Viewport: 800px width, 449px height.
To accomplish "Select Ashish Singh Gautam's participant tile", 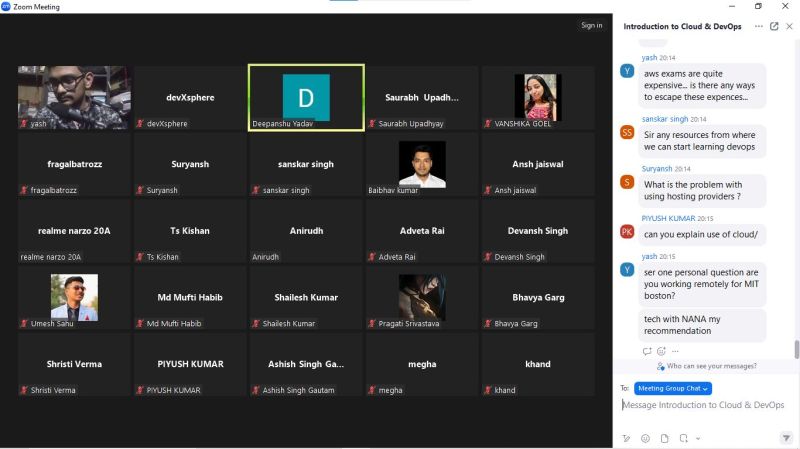I will tap(306, 364).
